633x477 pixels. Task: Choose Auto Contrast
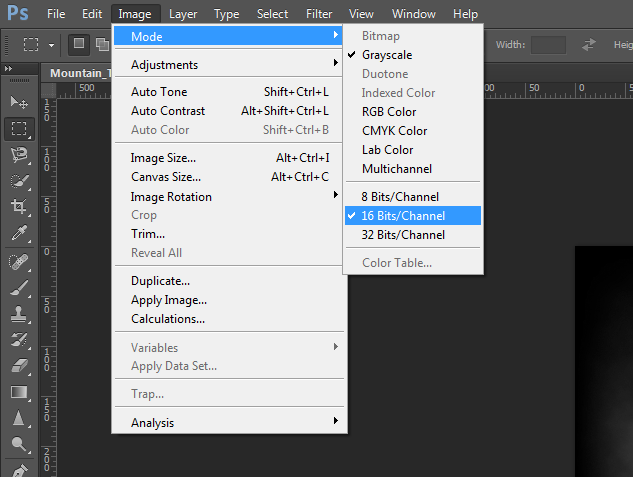click(228, 111)
